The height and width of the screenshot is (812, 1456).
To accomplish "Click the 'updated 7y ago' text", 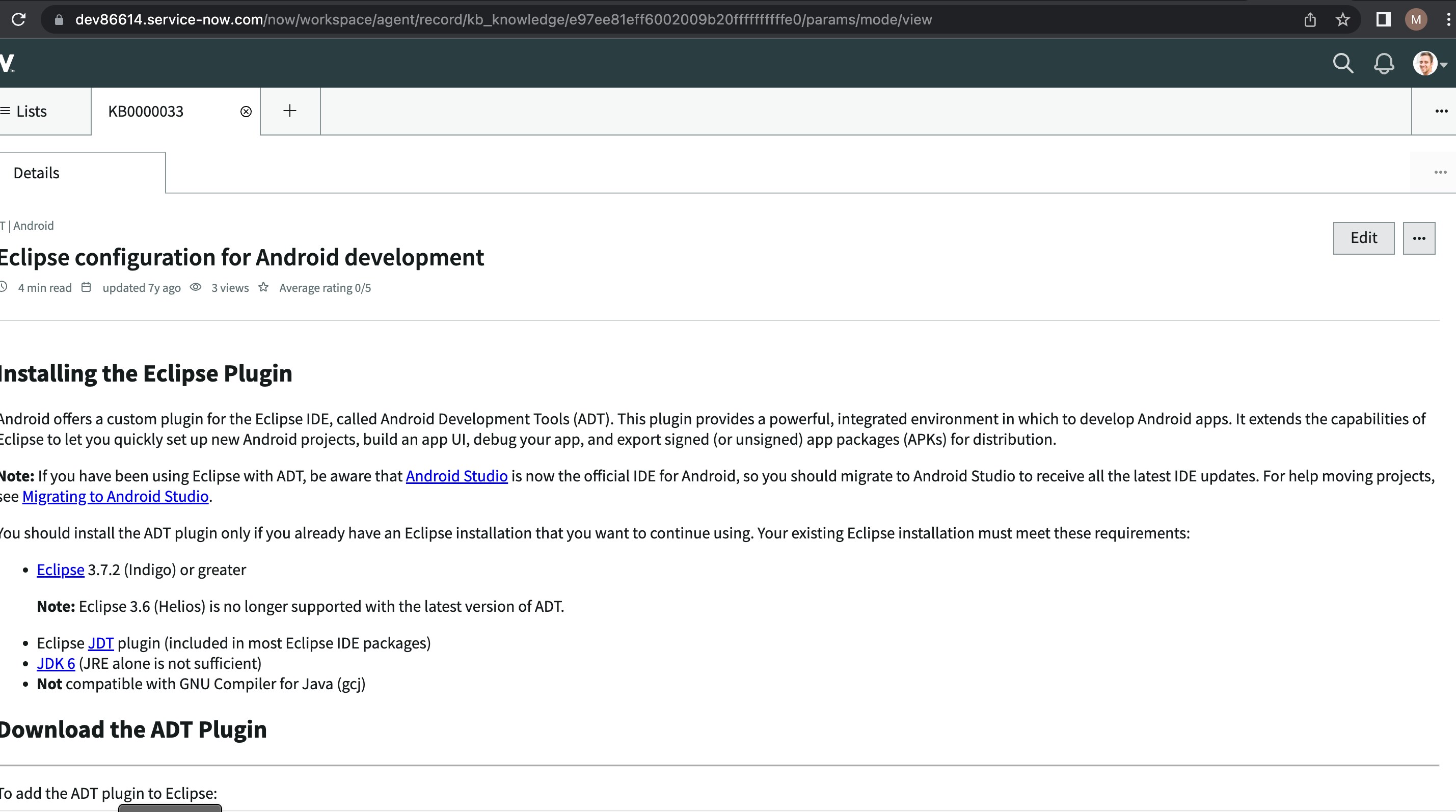I will tap(141, 288).
